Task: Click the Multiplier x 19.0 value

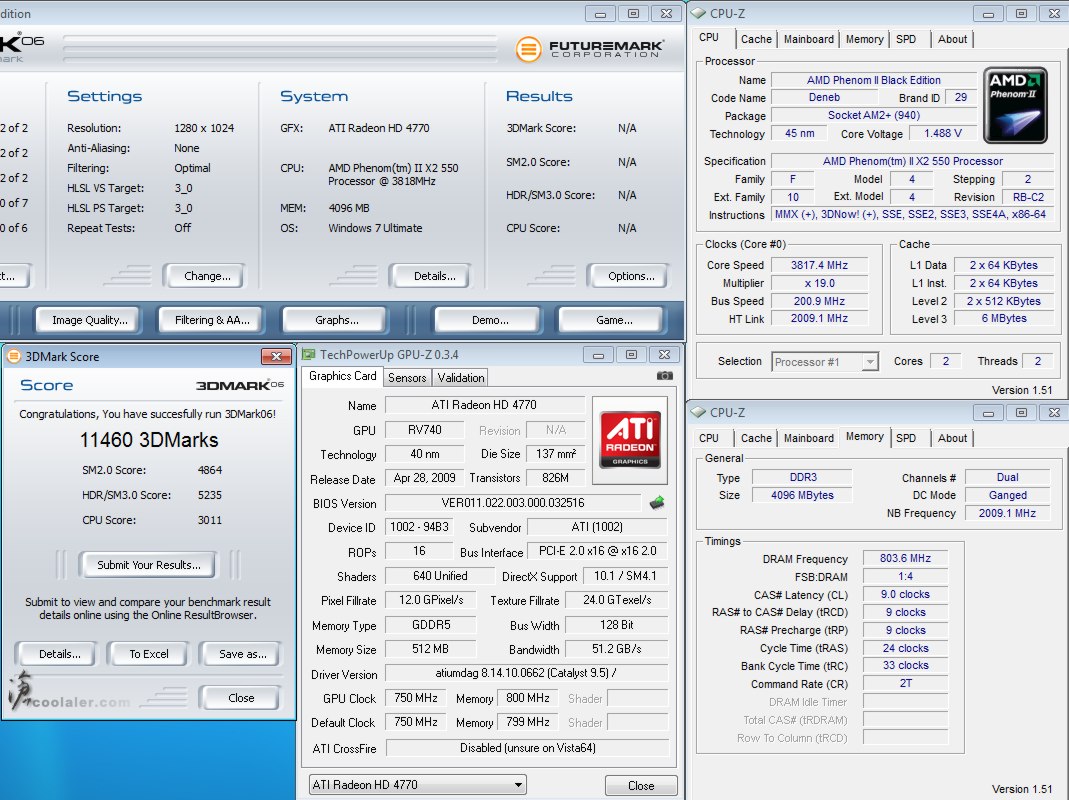Action: tap(819, 283)
